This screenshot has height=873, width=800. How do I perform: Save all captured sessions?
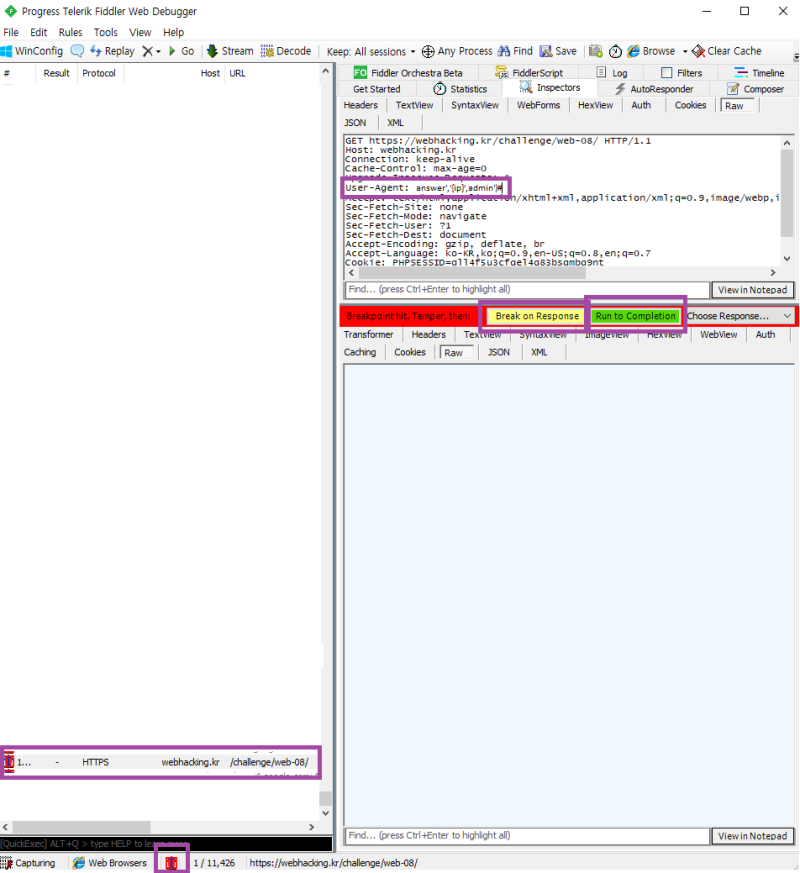coord(558,51)
